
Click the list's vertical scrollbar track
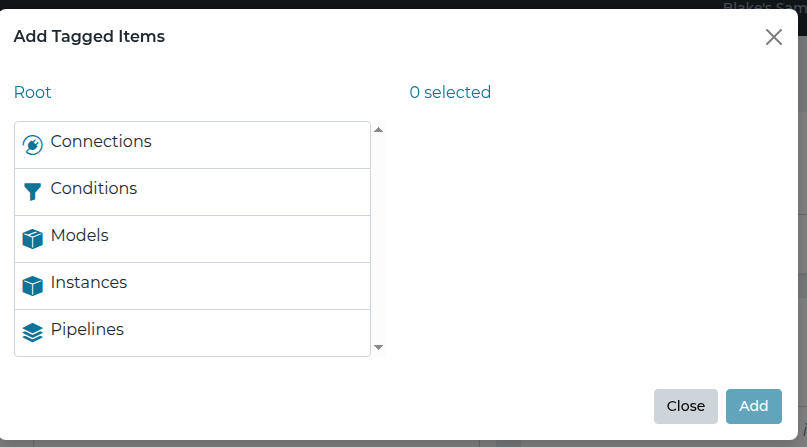click(x=378, y=238)
